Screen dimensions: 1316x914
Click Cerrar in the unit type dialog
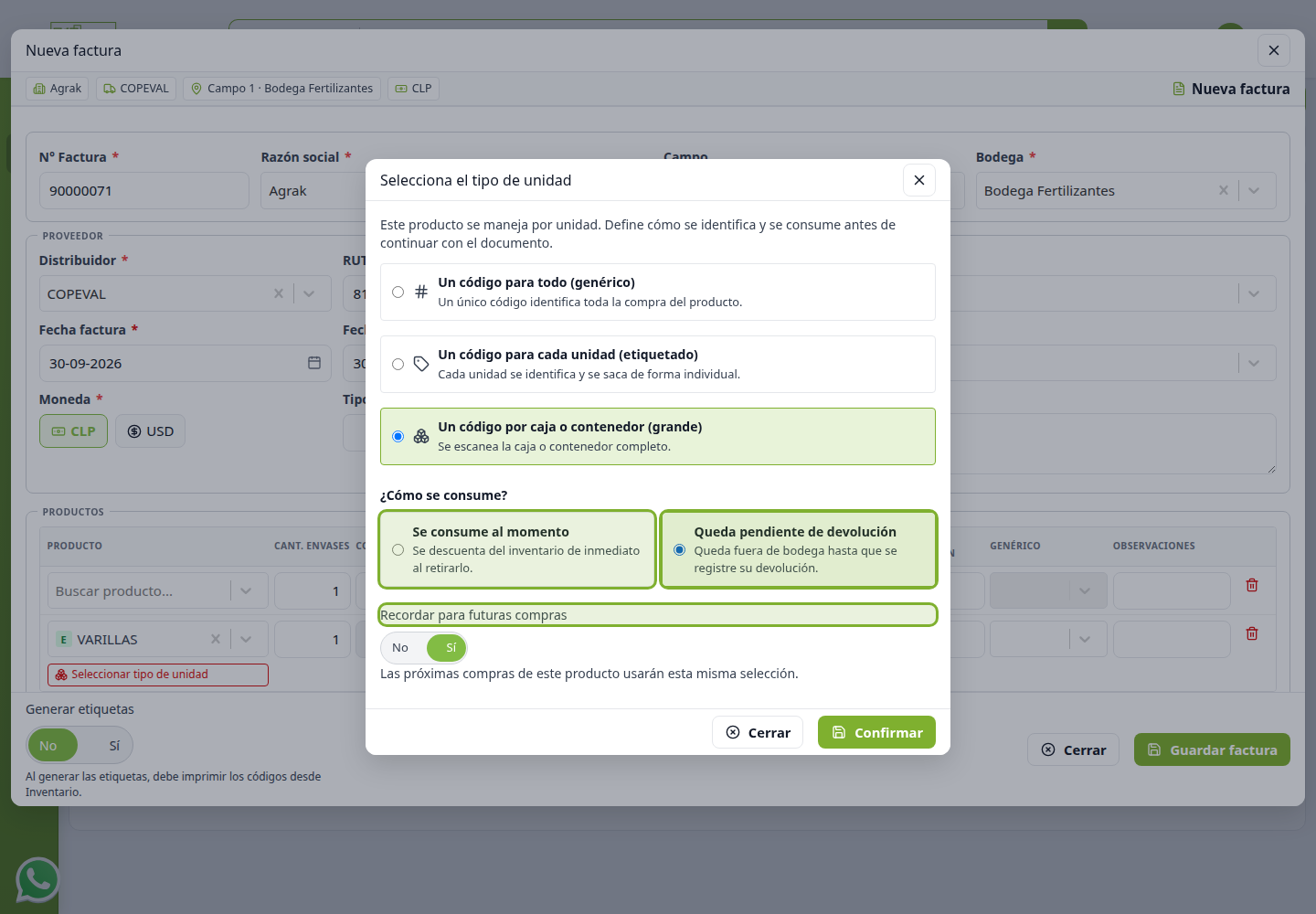758,732
